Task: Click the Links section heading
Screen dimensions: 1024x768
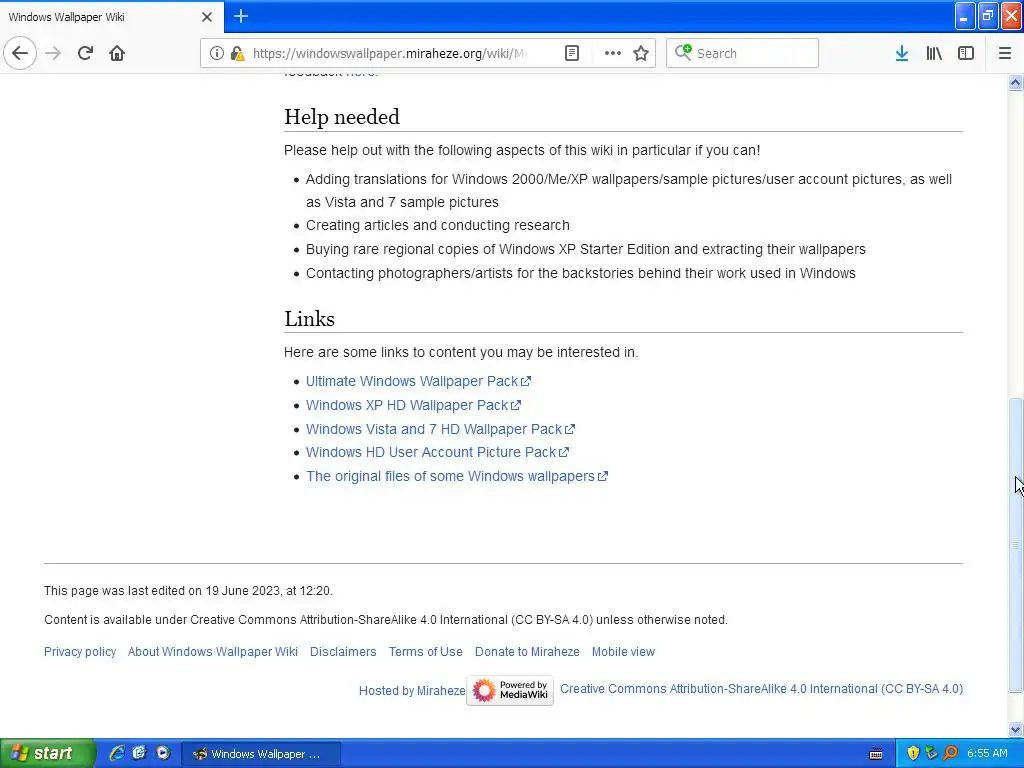Action: 309,319
